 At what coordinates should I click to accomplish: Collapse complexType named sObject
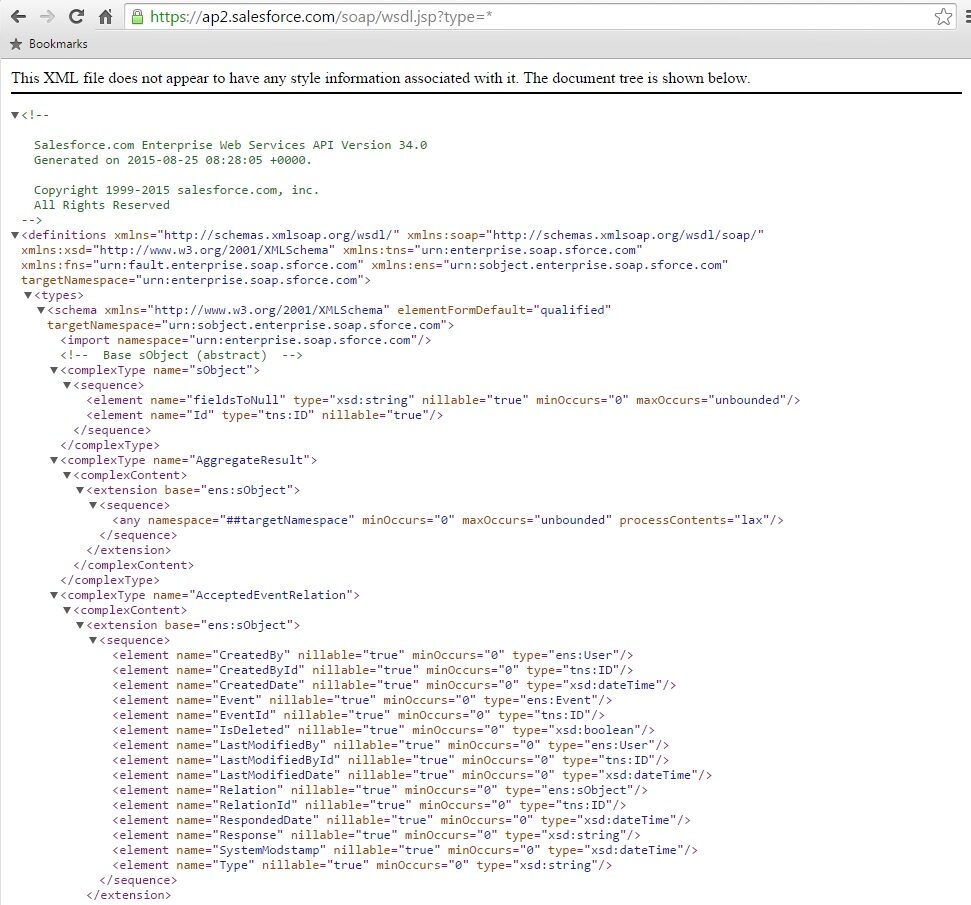tap(54, 370)
